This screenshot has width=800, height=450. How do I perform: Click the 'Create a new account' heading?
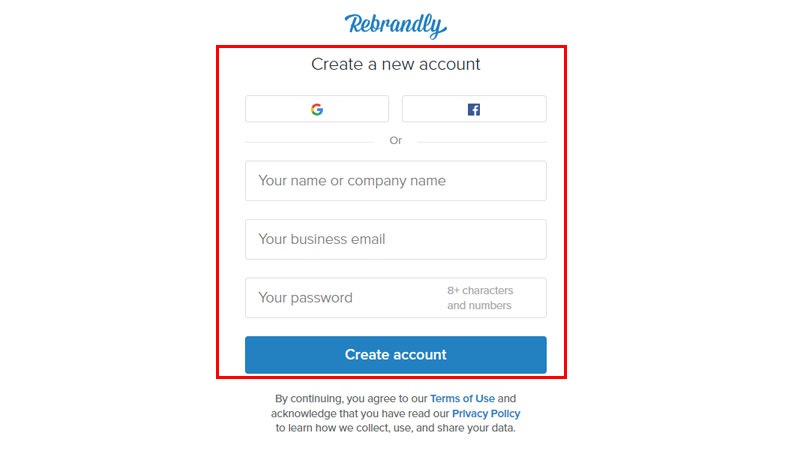pos(396,64)
